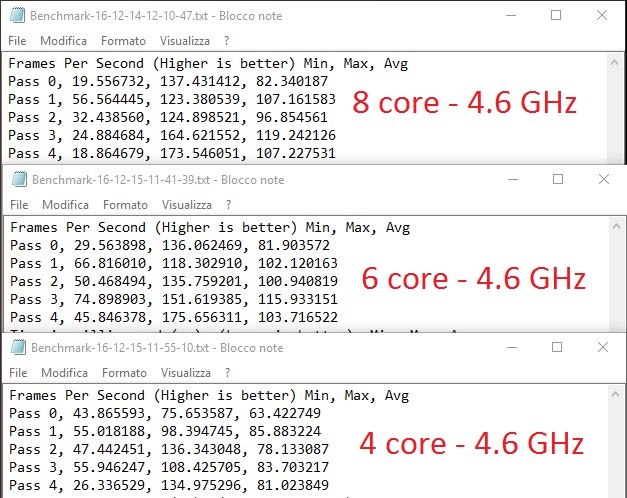Click title text Benchmark-16-12-15-11-55-10.txt - Blocco note
The height and width of the screenshot is (498, 627).
coord(157,348)
